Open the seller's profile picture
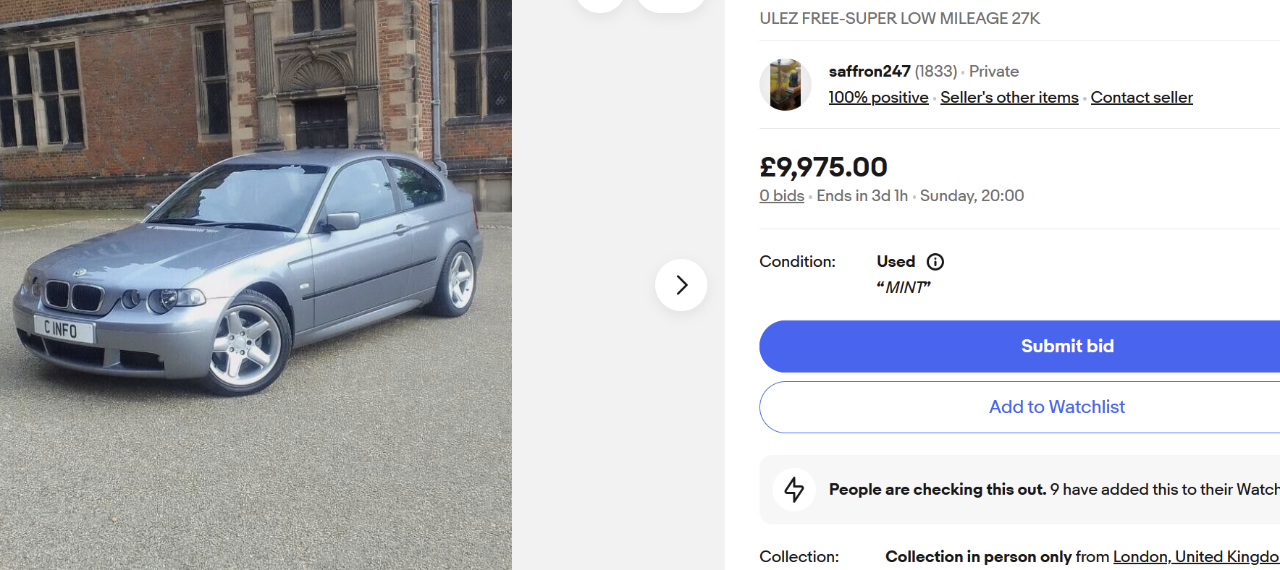Image resolution: width=1280 pixels, height=570 pixels. click(x=785, y=85)
